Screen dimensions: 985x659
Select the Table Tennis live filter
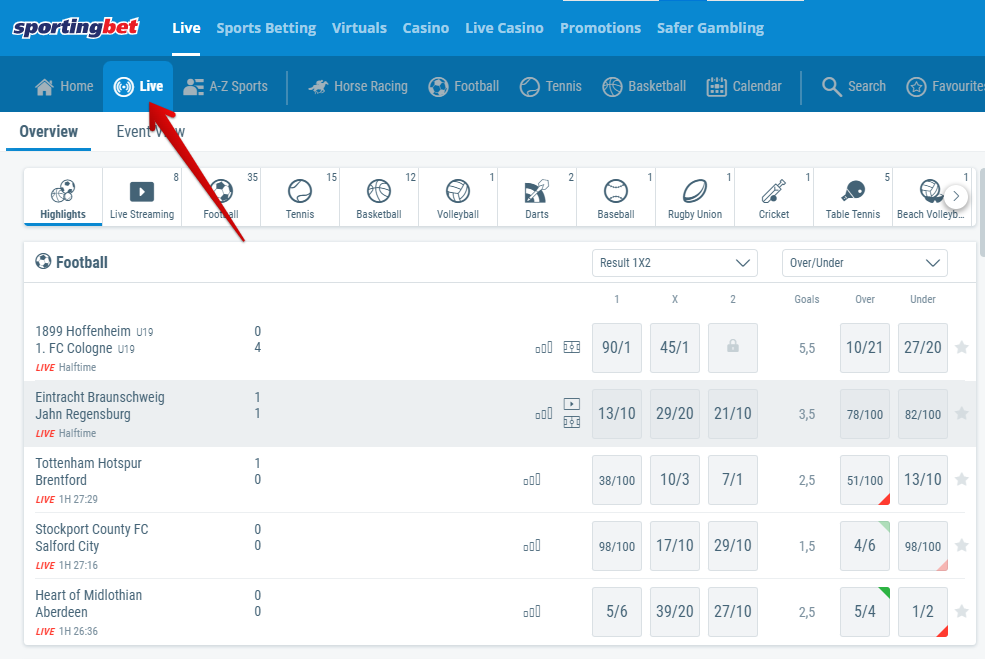[x=853, y=197]
